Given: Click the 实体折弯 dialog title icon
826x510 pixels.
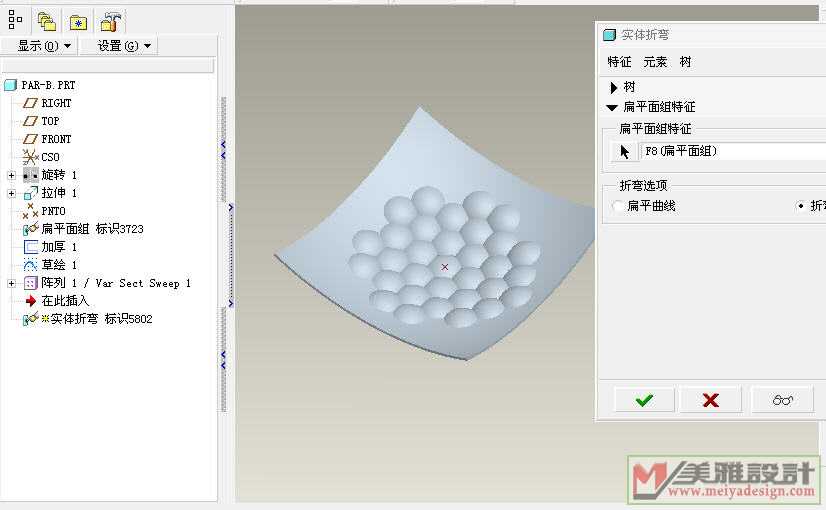Looking at the screenshot, I should [x=609, y=35].
